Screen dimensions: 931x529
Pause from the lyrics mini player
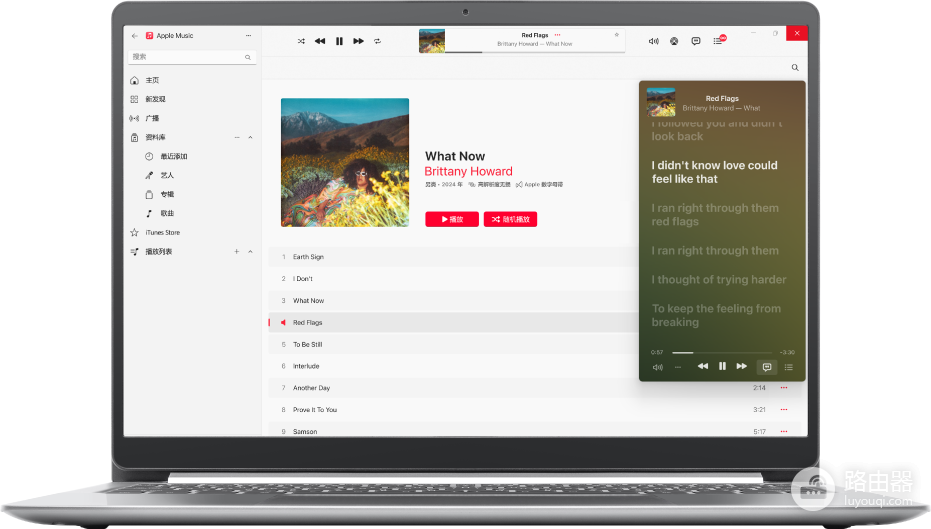[722, 366]
